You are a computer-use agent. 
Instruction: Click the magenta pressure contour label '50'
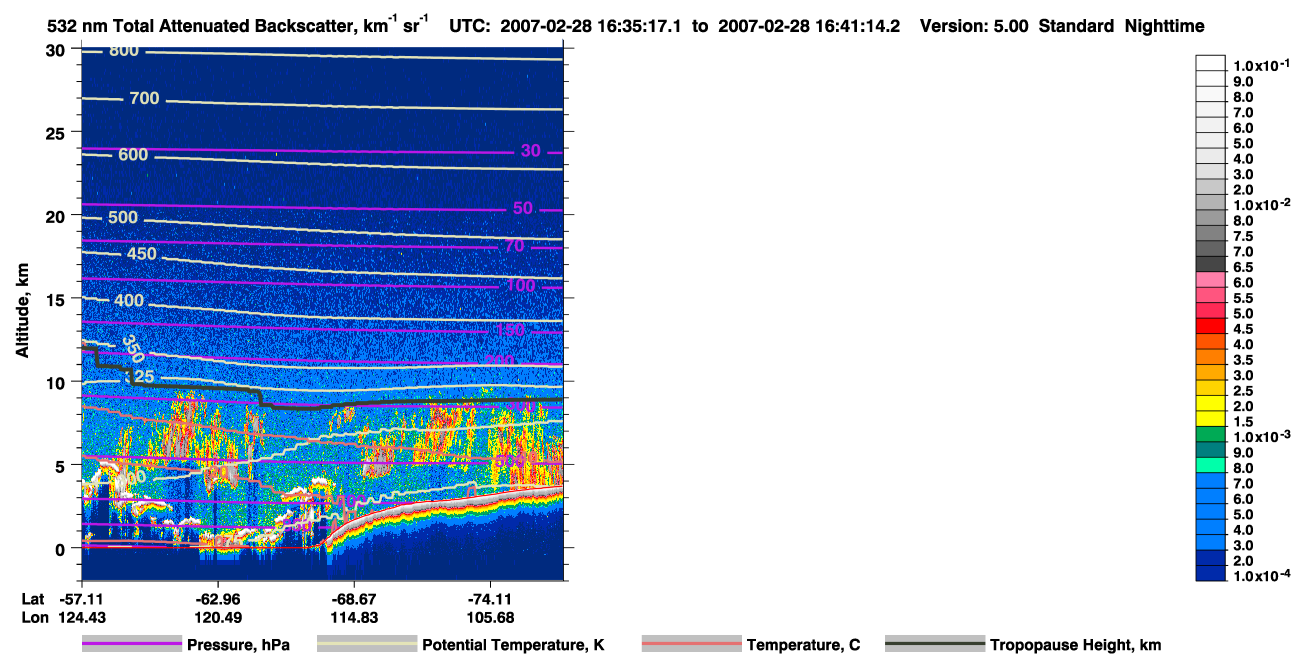(x=523, y=208)
